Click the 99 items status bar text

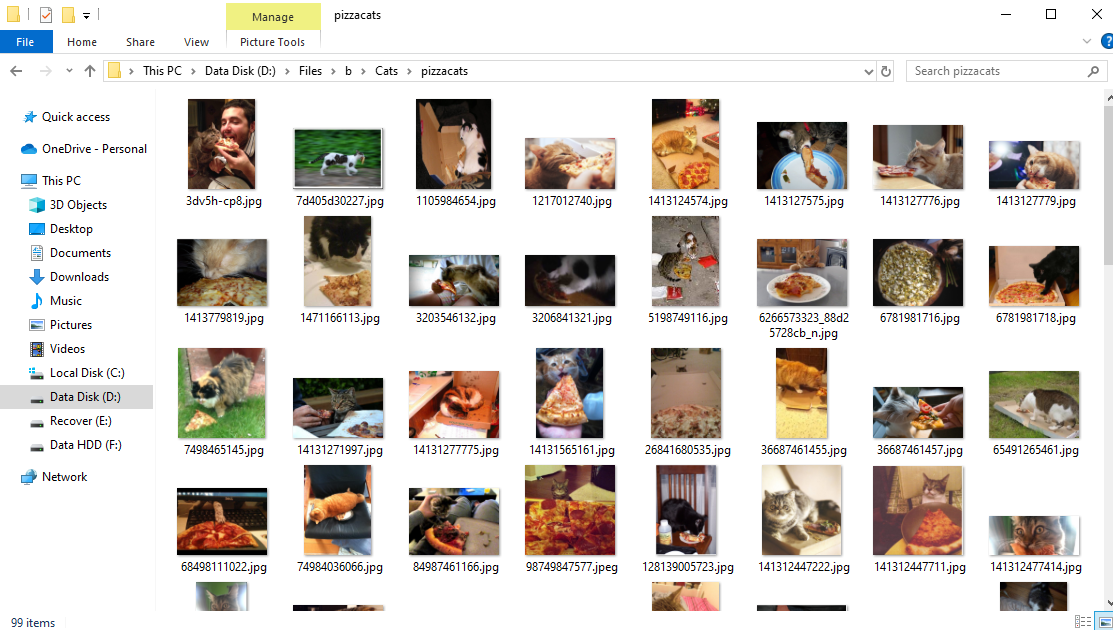(33, 623)
